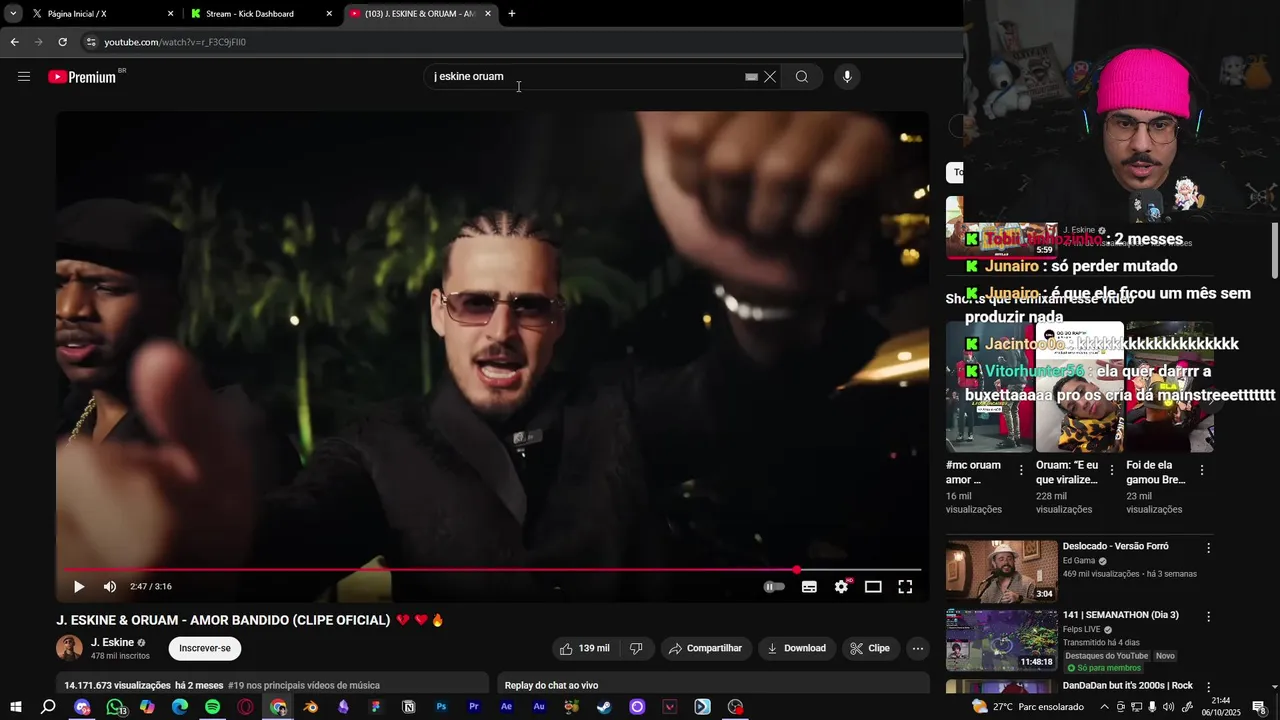Close the Kick Dashboard tab
Image resolution: width=1280 pixels, height=720 pixels.
click(329, 14)
